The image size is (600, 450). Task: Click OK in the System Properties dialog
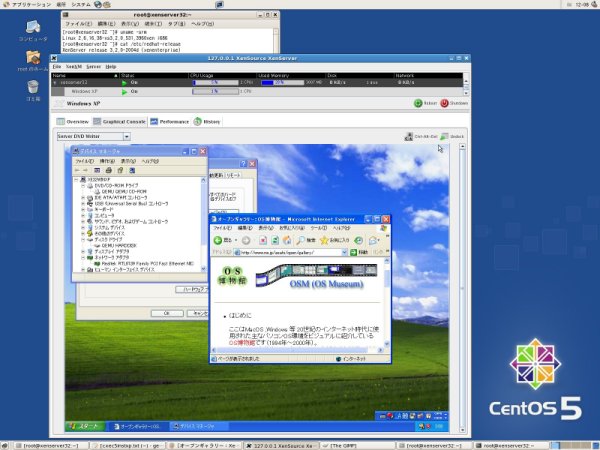[167, 313]
